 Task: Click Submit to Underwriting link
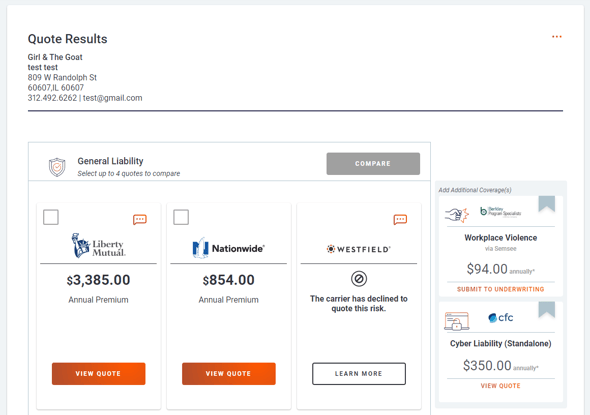(500, 289)
